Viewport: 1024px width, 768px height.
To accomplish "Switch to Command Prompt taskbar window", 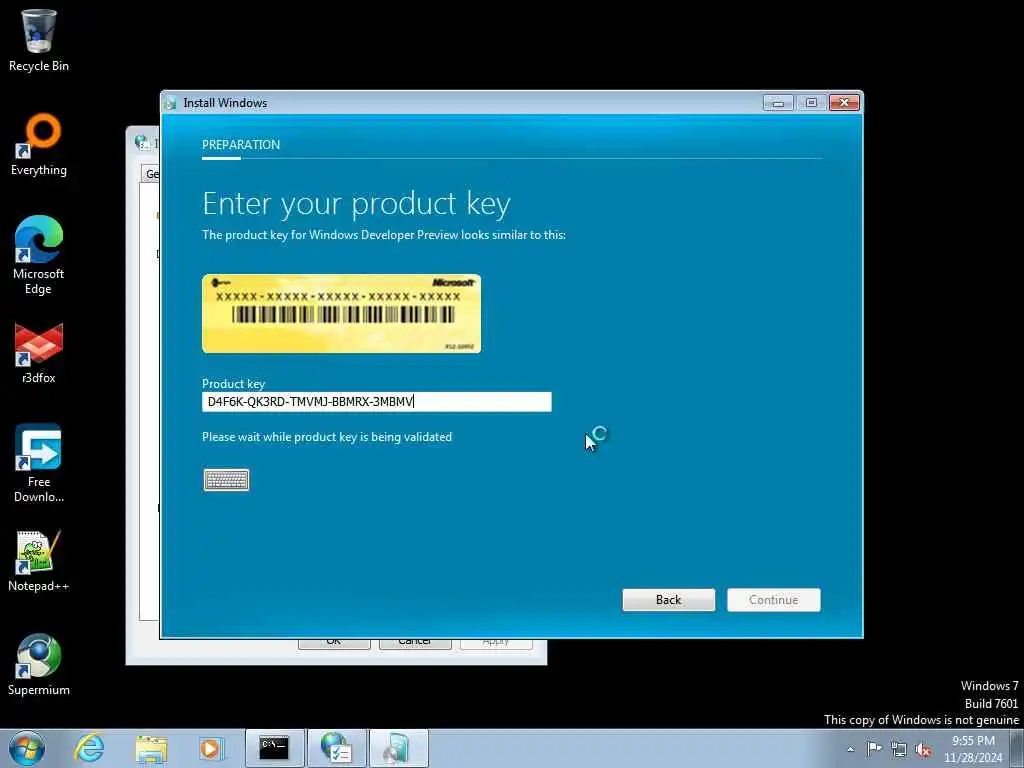I will tap(274, 748).
